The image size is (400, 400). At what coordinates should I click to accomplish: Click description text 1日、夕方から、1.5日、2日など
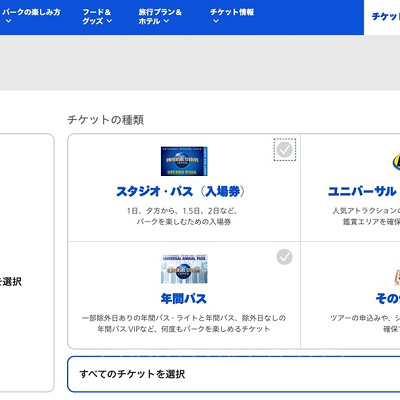pos(182,211)
